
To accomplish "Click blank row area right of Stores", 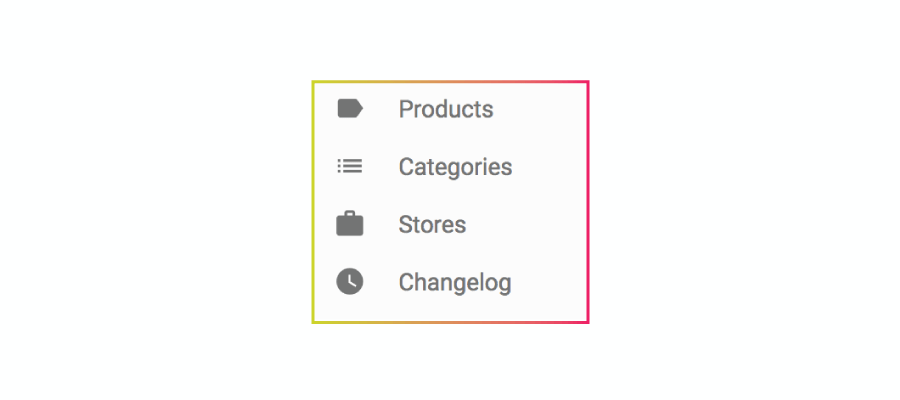I will click(x=526, y=224).
